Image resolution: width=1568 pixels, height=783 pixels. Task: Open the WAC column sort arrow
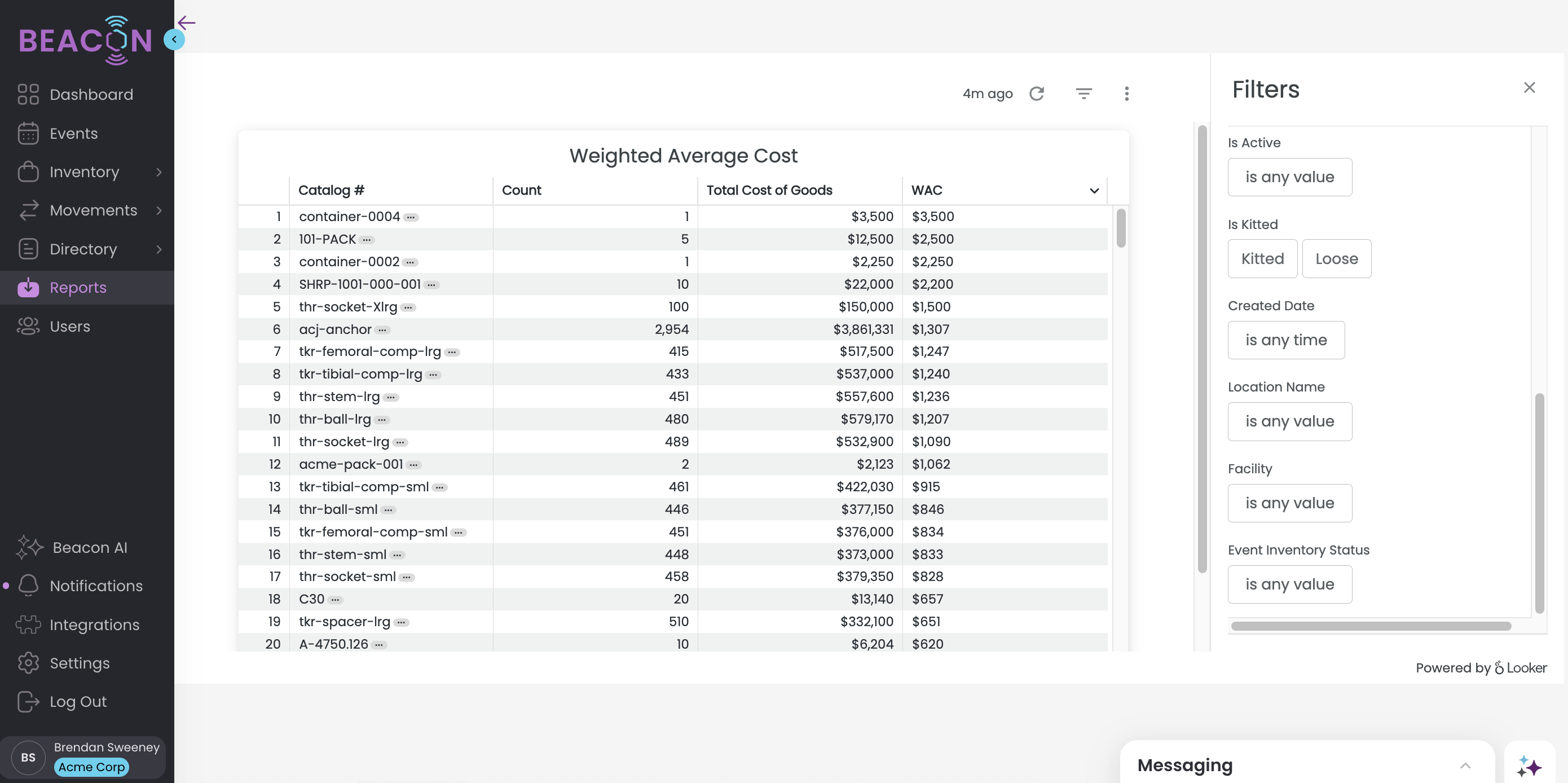[1094, 191]
